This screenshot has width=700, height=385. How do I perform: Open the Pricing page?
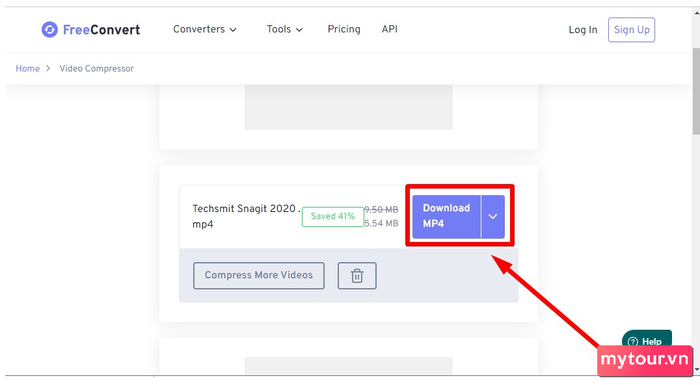tap(344, 29)
